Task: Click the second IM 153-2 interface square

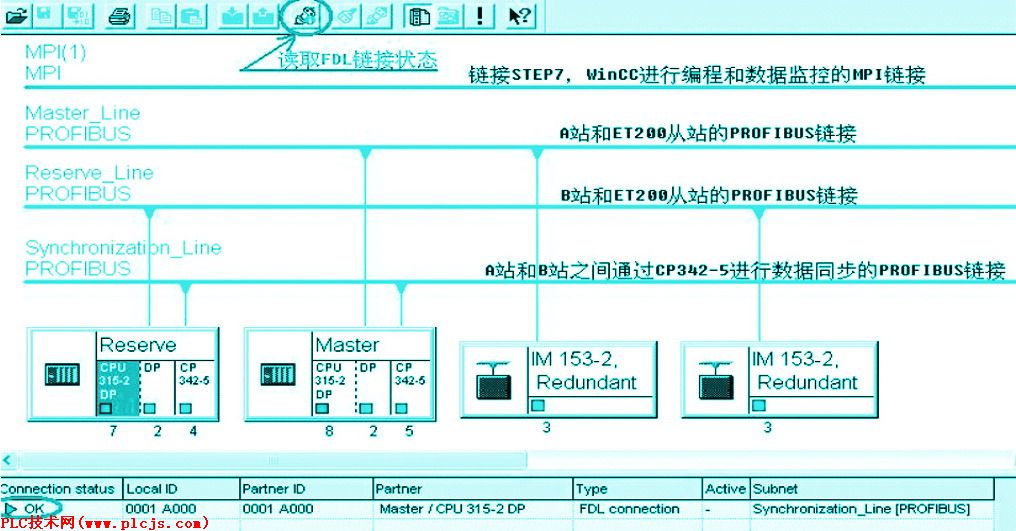Action: click(x=759, y=405)
